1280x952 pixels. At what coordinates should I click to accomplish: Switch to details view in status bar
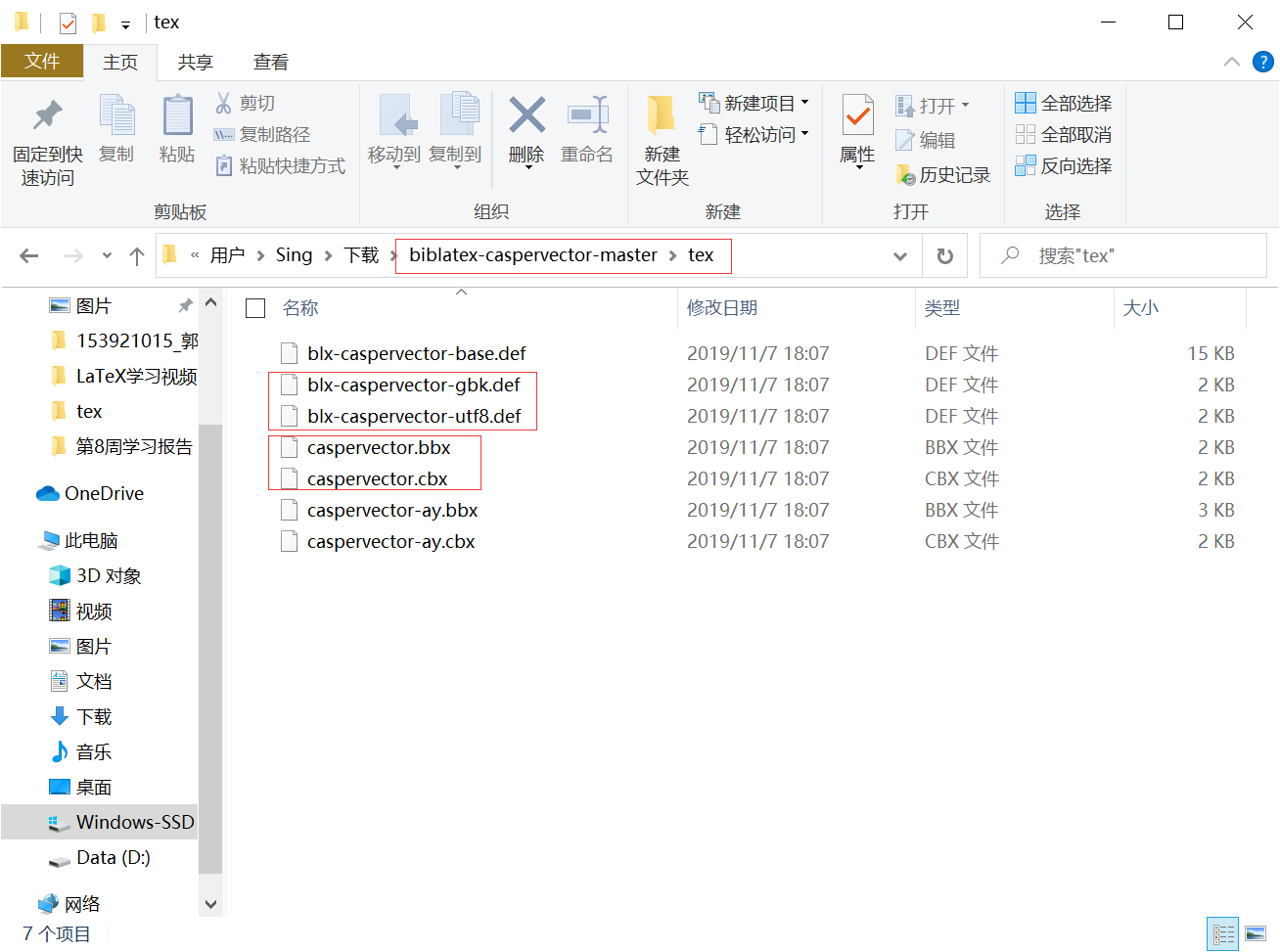tap(1222, 932)
